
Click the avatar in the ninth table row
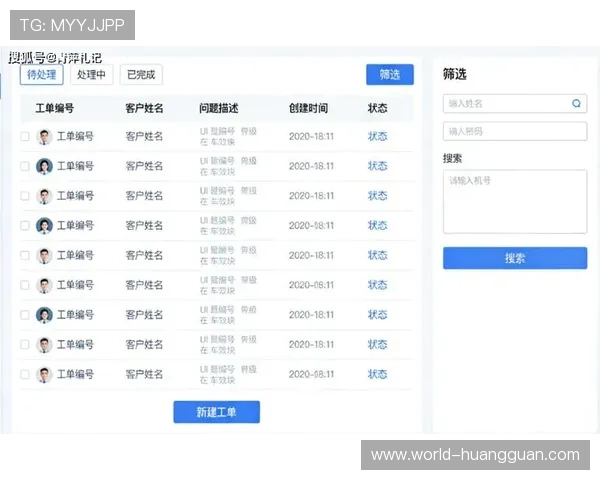[44, 374]
